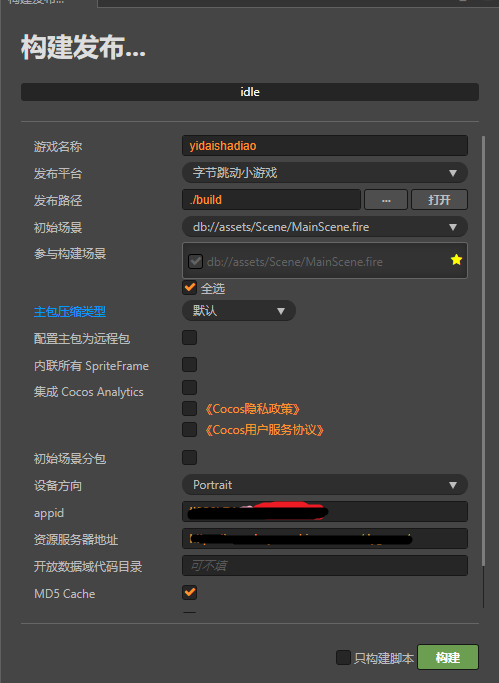499x683 pixels.
Task: Open the 《Cocos隐私政策》 link
Action: [253, 409]
